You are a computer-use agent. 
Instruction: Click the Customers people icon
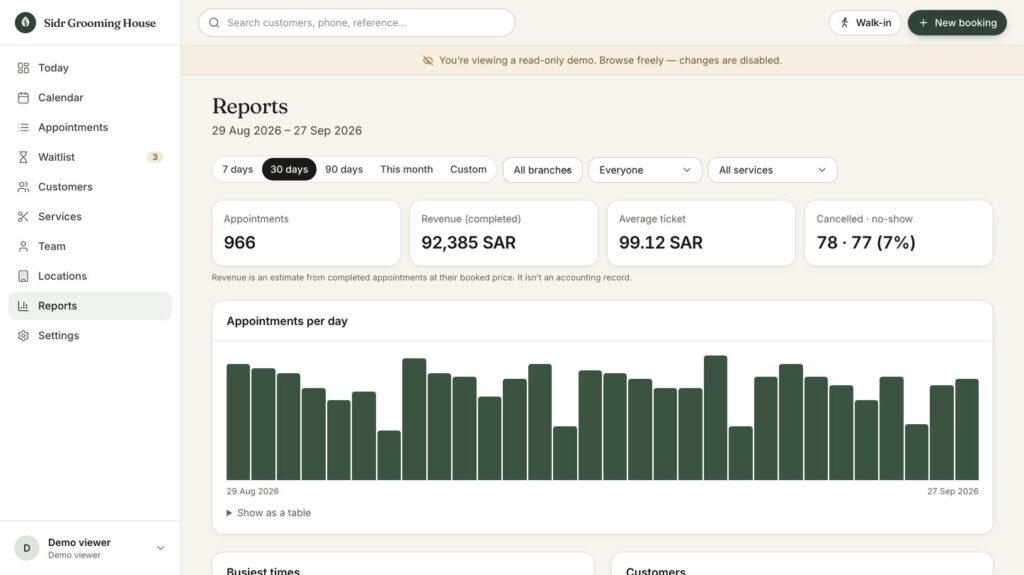(24, 187)
